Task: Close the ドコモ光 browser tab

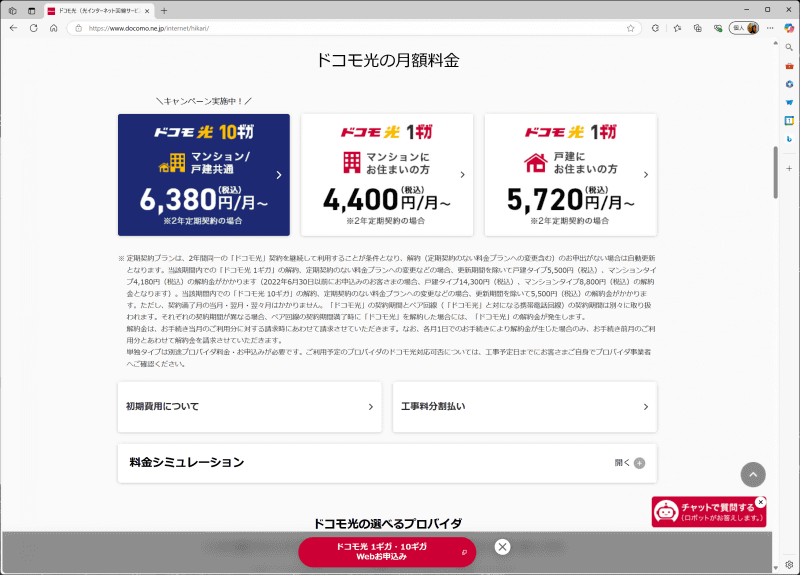Action: tap(147, 11)
